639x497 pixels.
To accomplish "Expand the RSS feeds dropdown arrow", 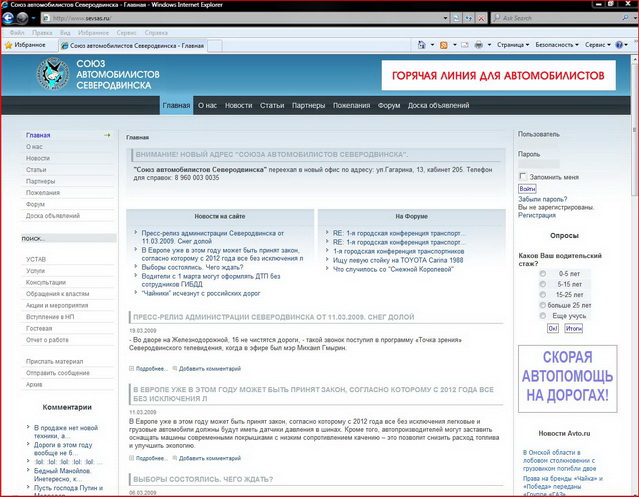I will (x=454, y=45).
